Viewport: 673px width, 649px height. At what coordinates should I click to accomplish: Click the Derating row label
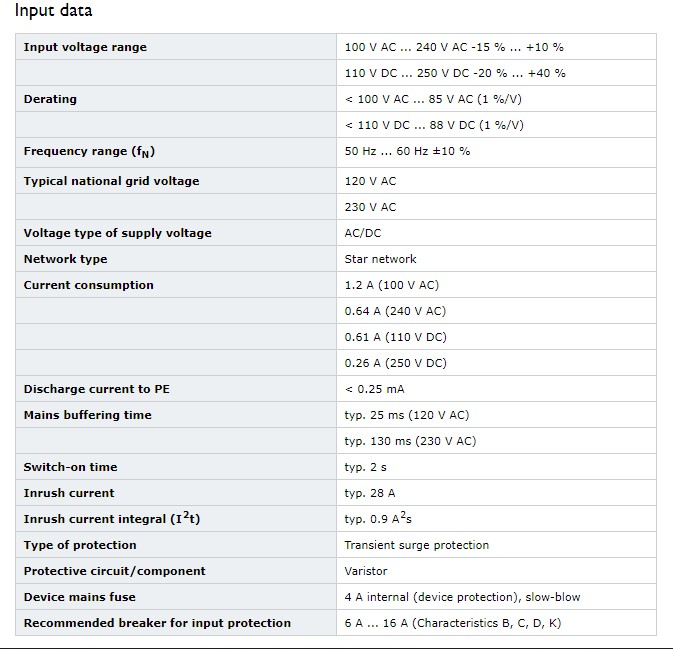coord(50,99)
